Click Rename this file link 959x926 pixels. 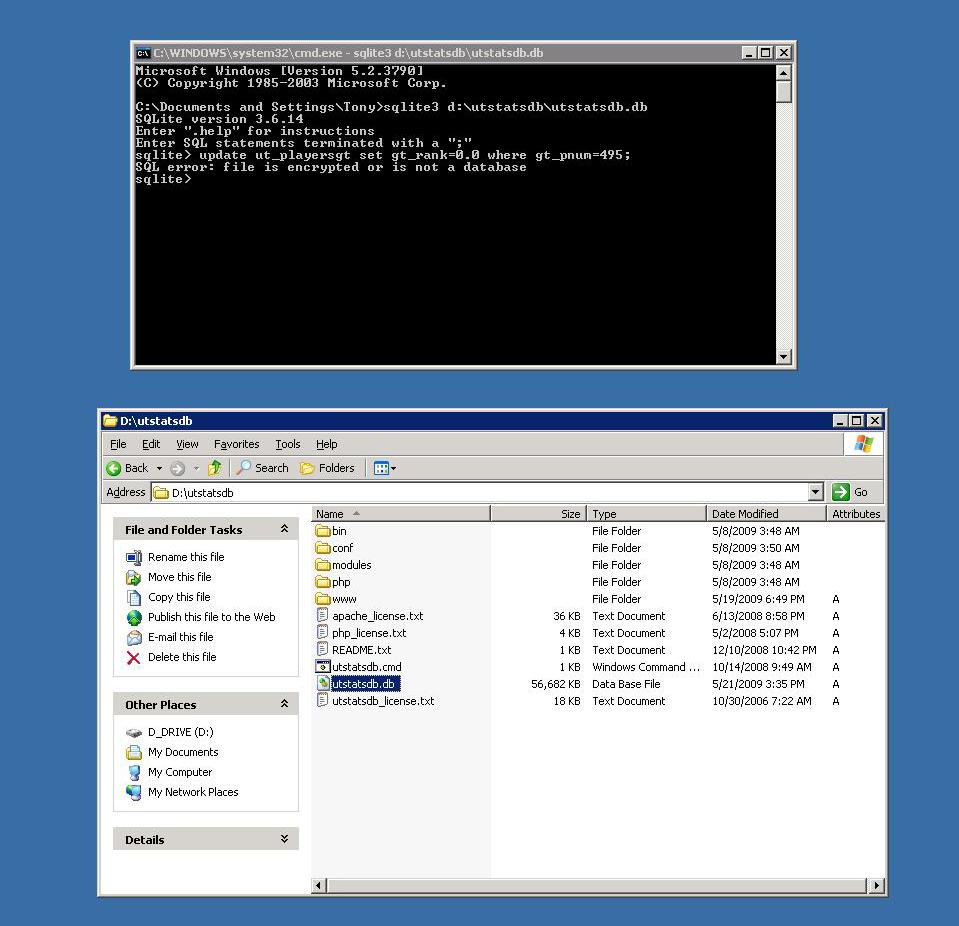(186, 557)
